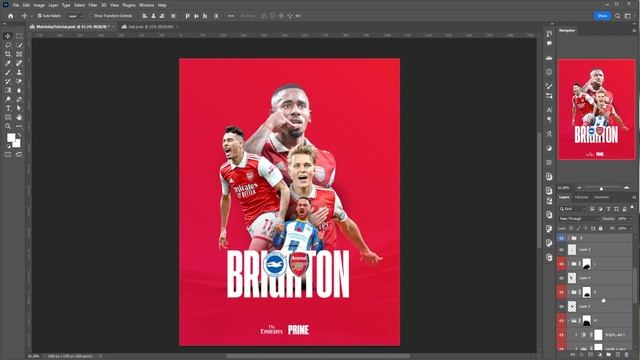Collapse the group below Layer 3
640x360 pixels.
(x=569, y=320)
